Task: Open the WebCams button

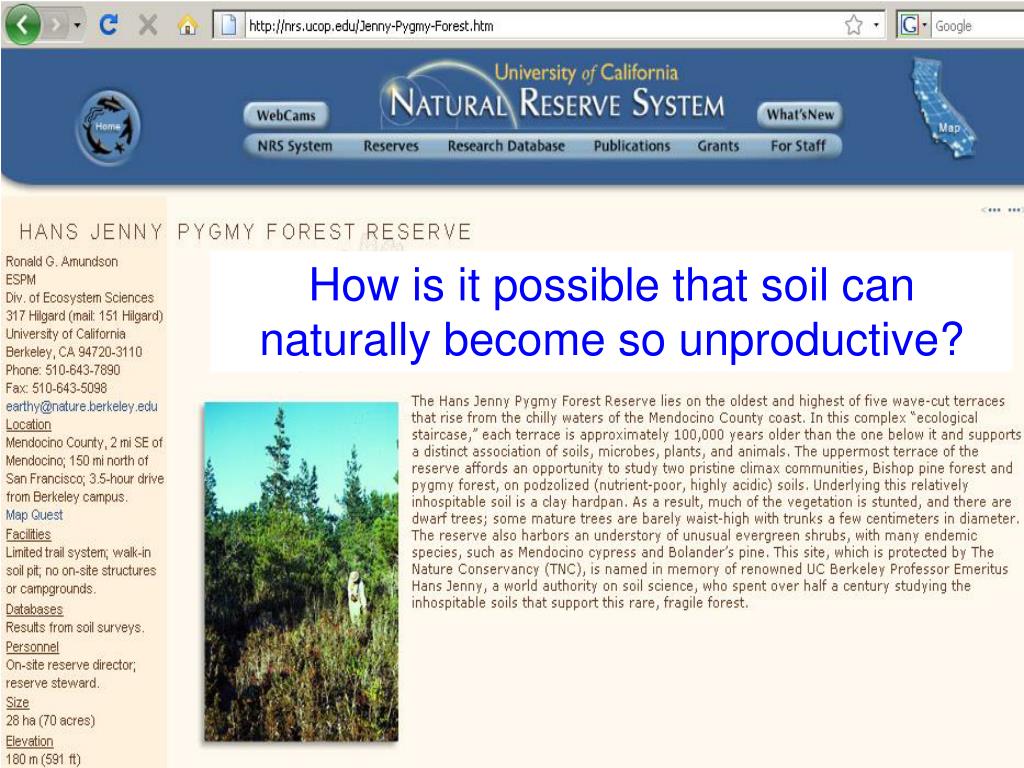Action: point(286,116)
